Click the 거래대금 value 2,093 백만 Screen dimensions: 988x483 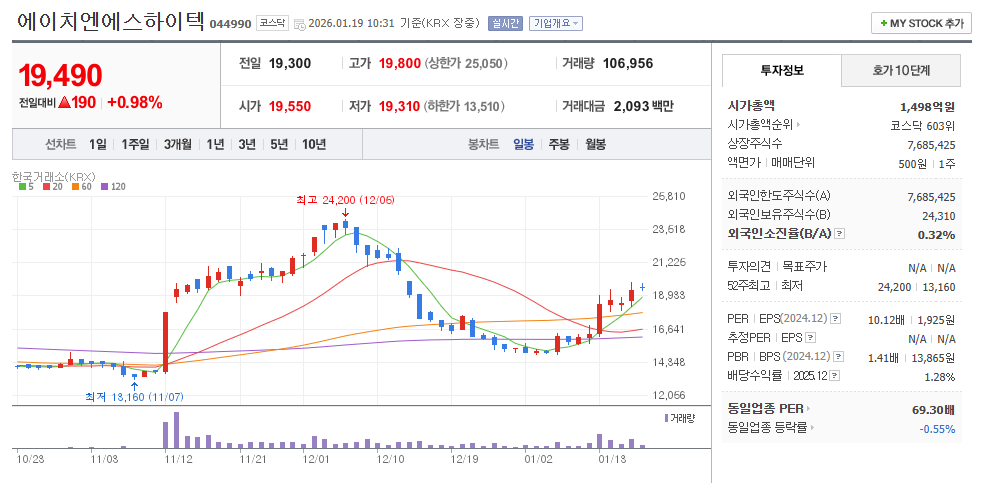tap(643, 106)
